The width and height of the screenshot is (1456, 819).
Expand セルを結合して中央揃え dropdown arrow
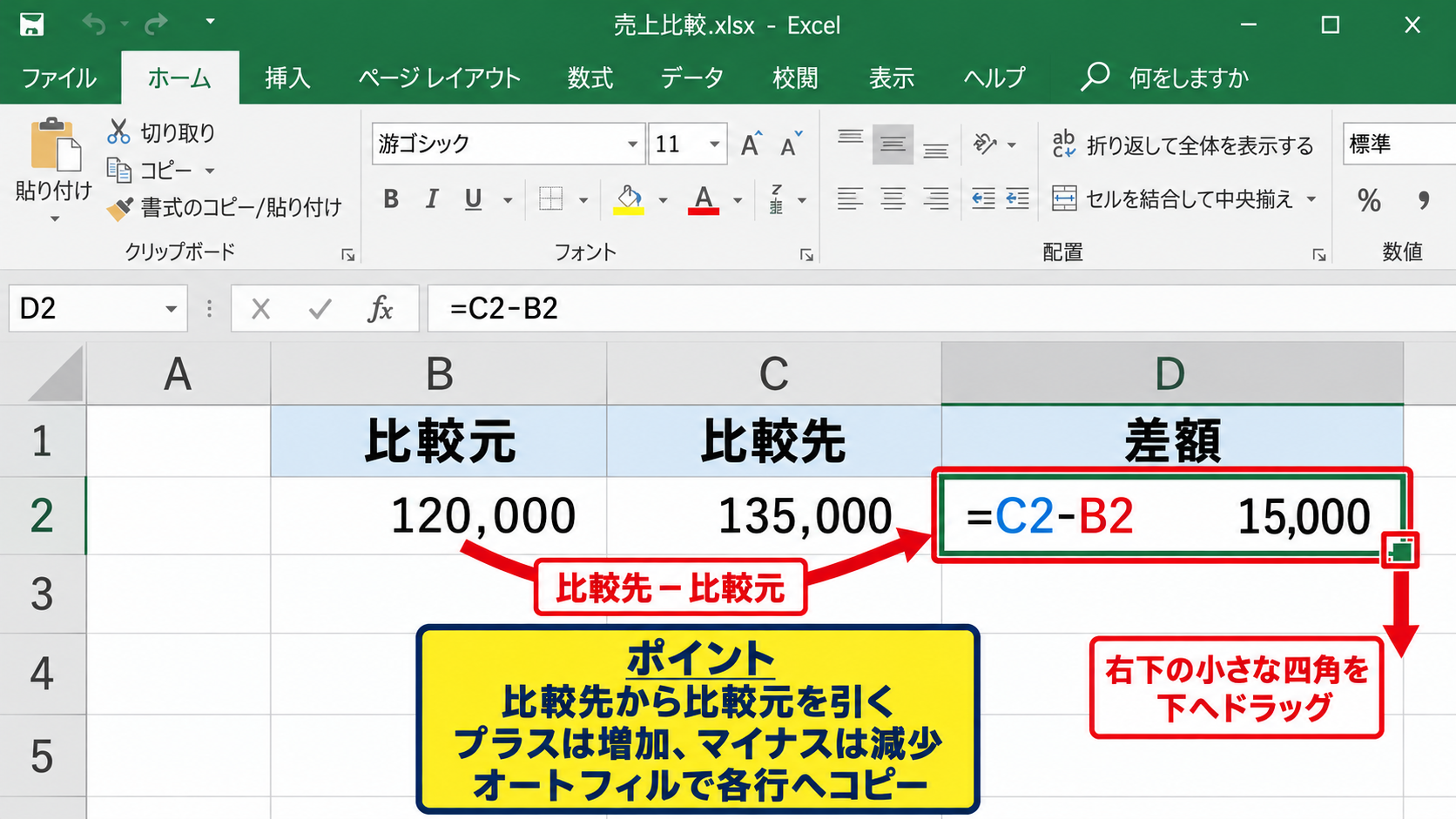click(1311, 199)
